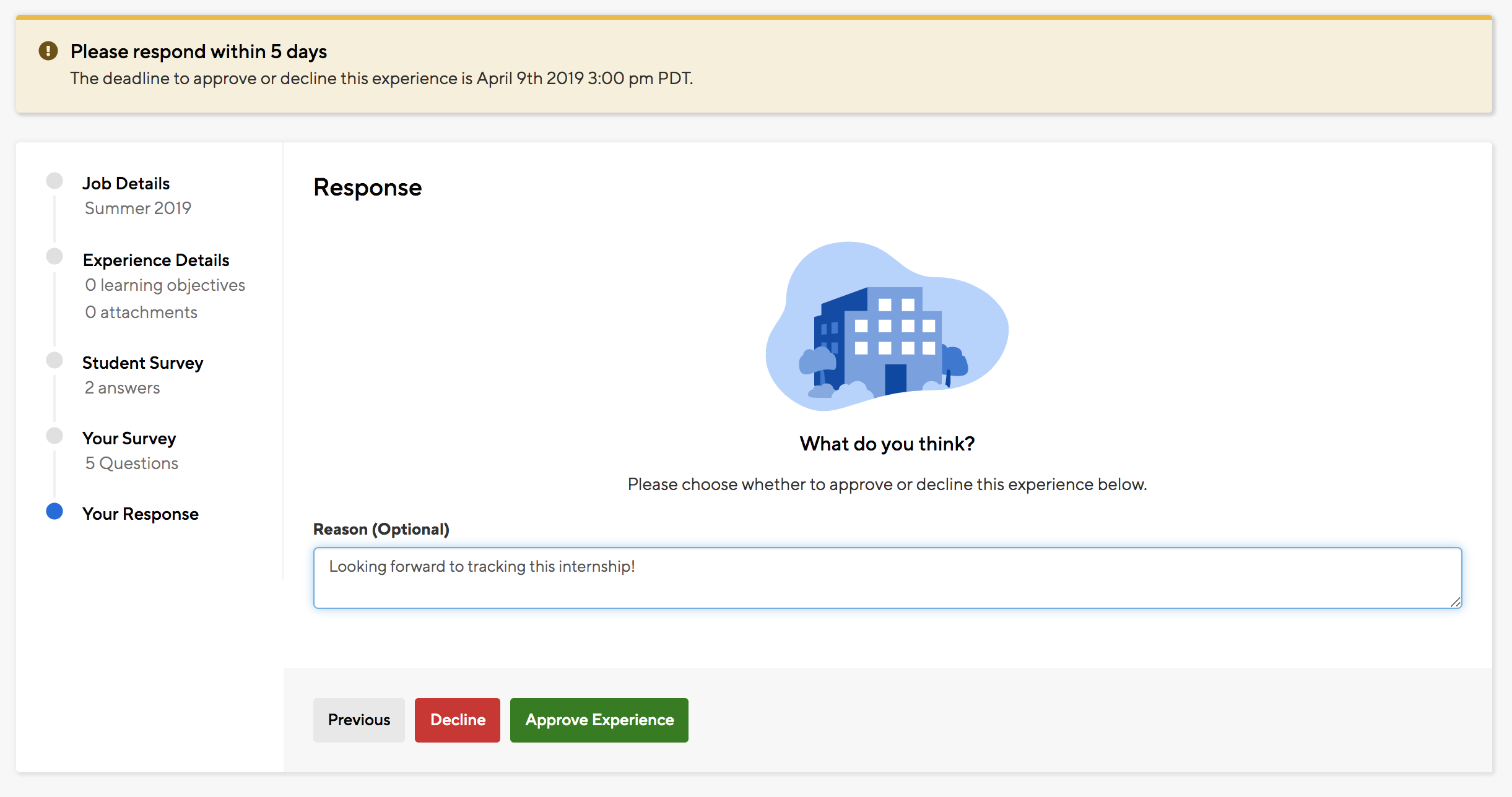Click the 'Please respond within 5 days' heading

(198, 51)
